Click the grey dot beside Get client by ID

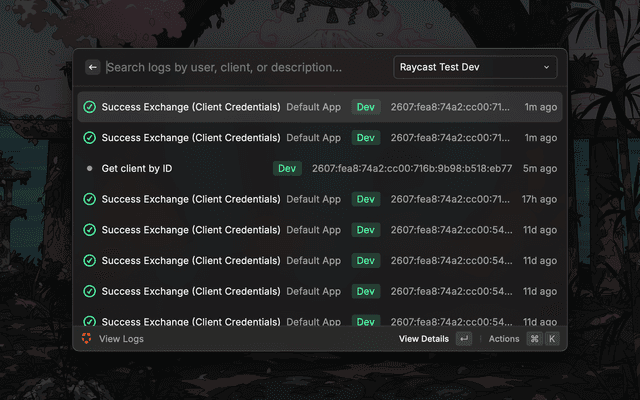pos(89,169)
